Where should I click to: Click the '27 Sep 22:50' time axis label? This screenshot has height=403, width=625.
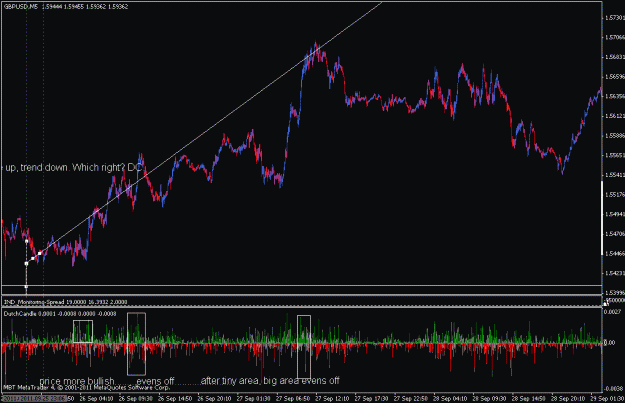411,399
